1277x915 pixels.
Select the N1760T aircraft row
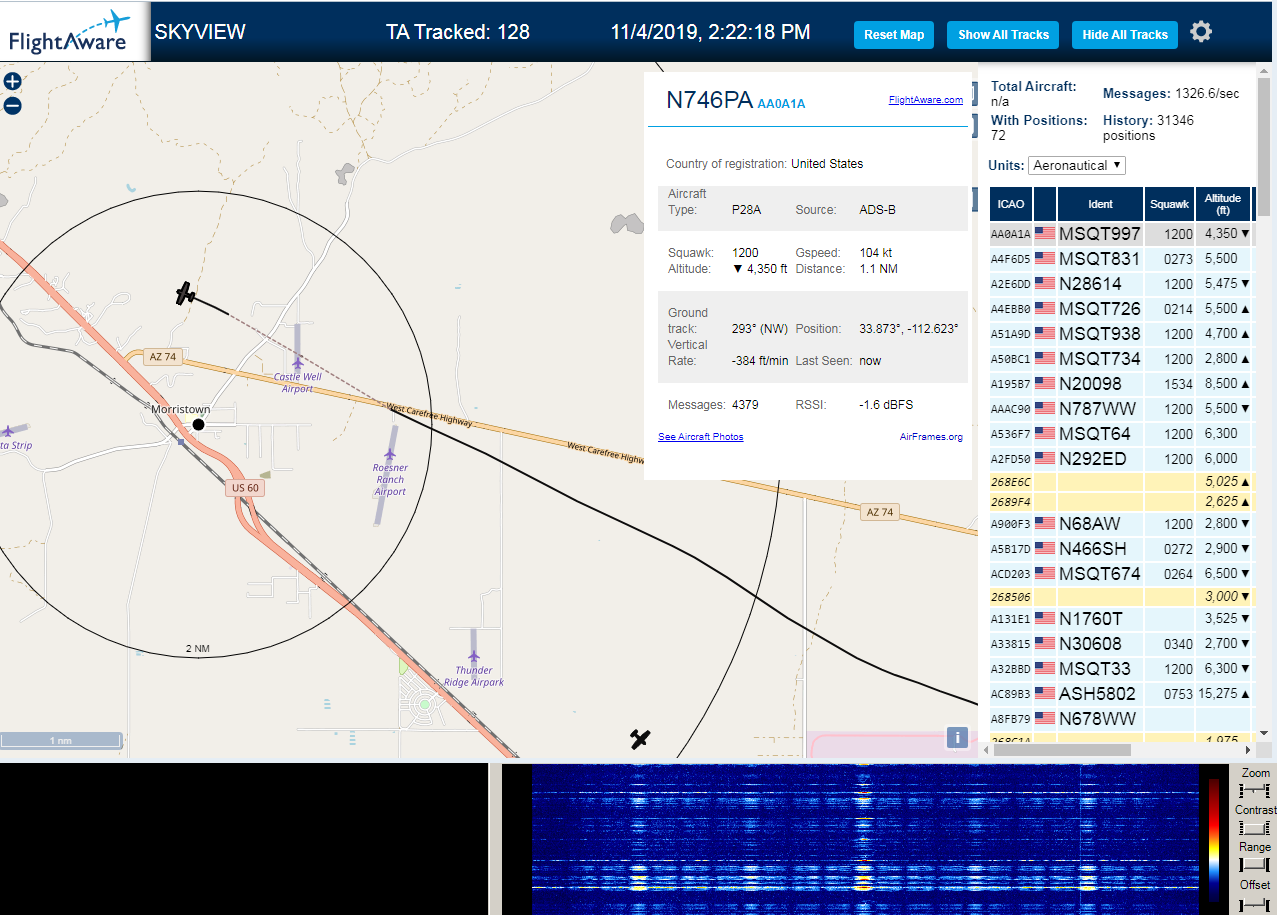tap(1120, 619)
